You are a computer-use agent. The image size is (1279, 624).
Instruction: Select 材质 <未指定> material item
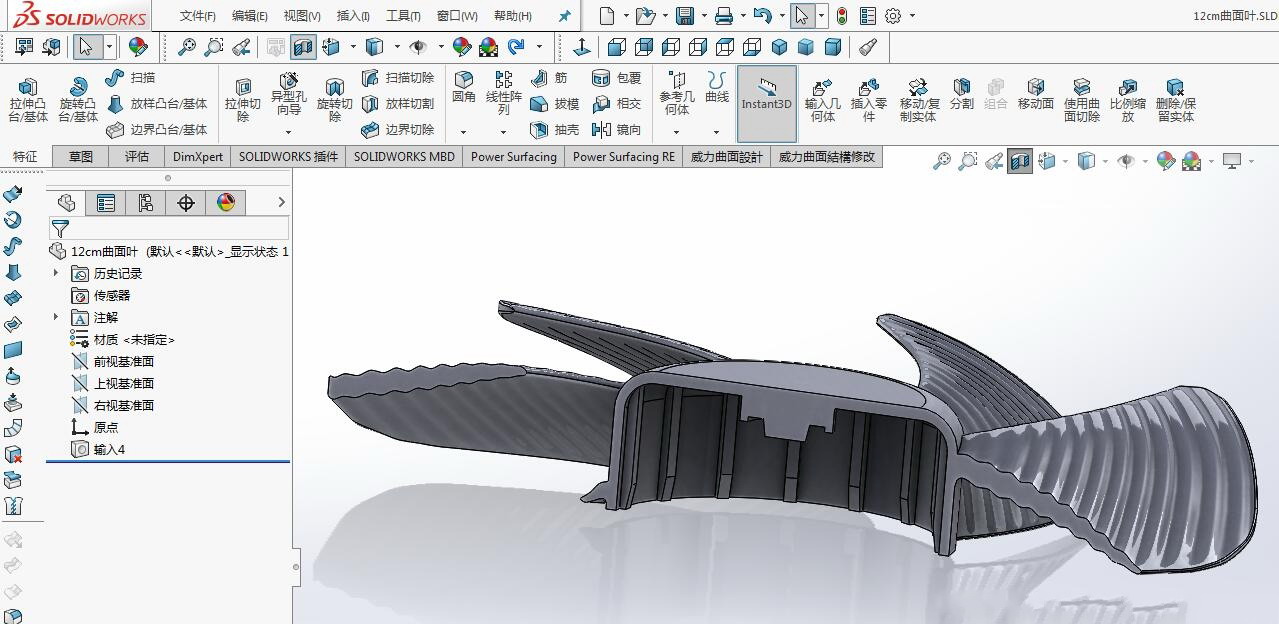(x=123, y=339)
